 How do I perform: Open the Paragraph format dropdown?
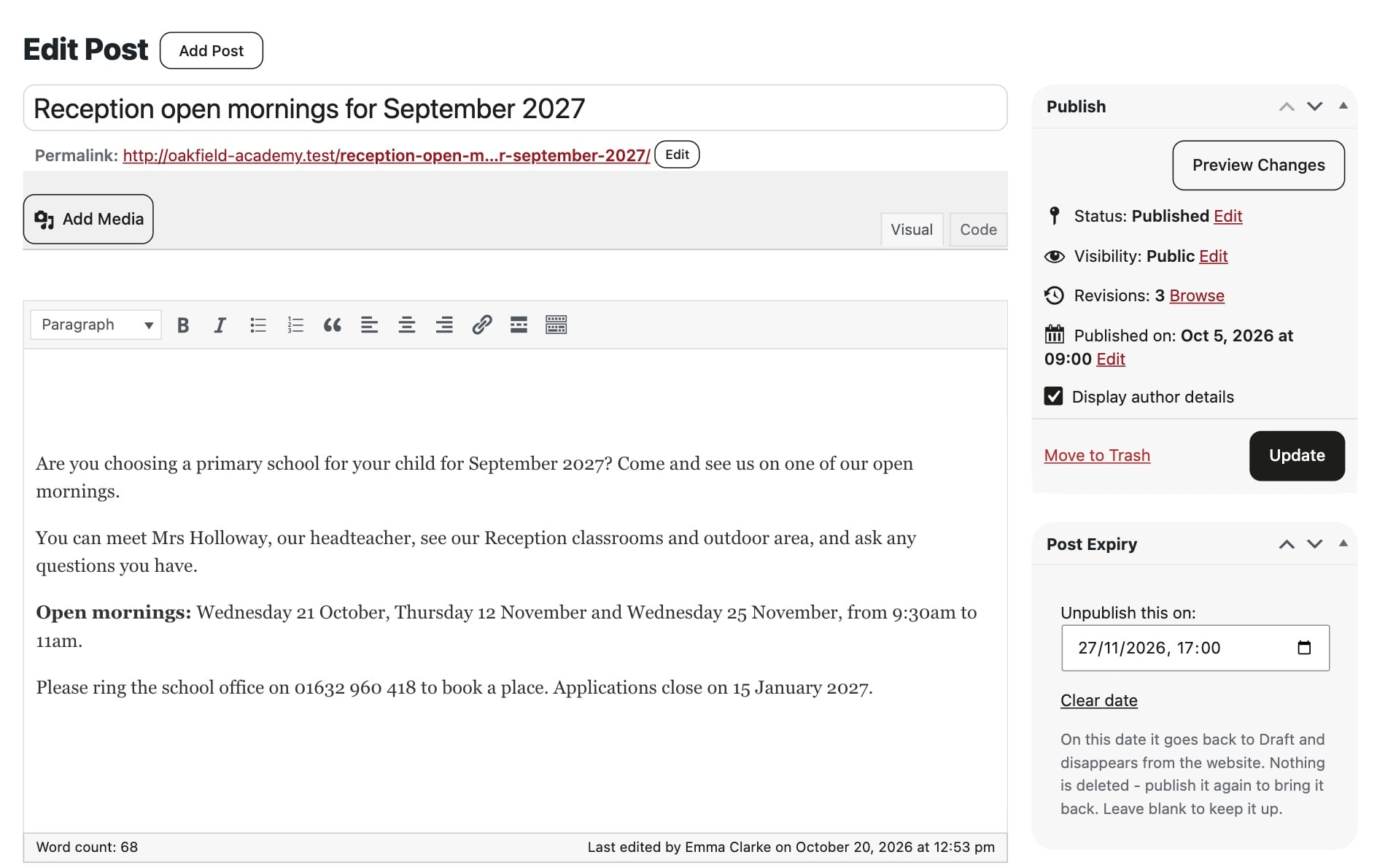(x=96, y=325)
